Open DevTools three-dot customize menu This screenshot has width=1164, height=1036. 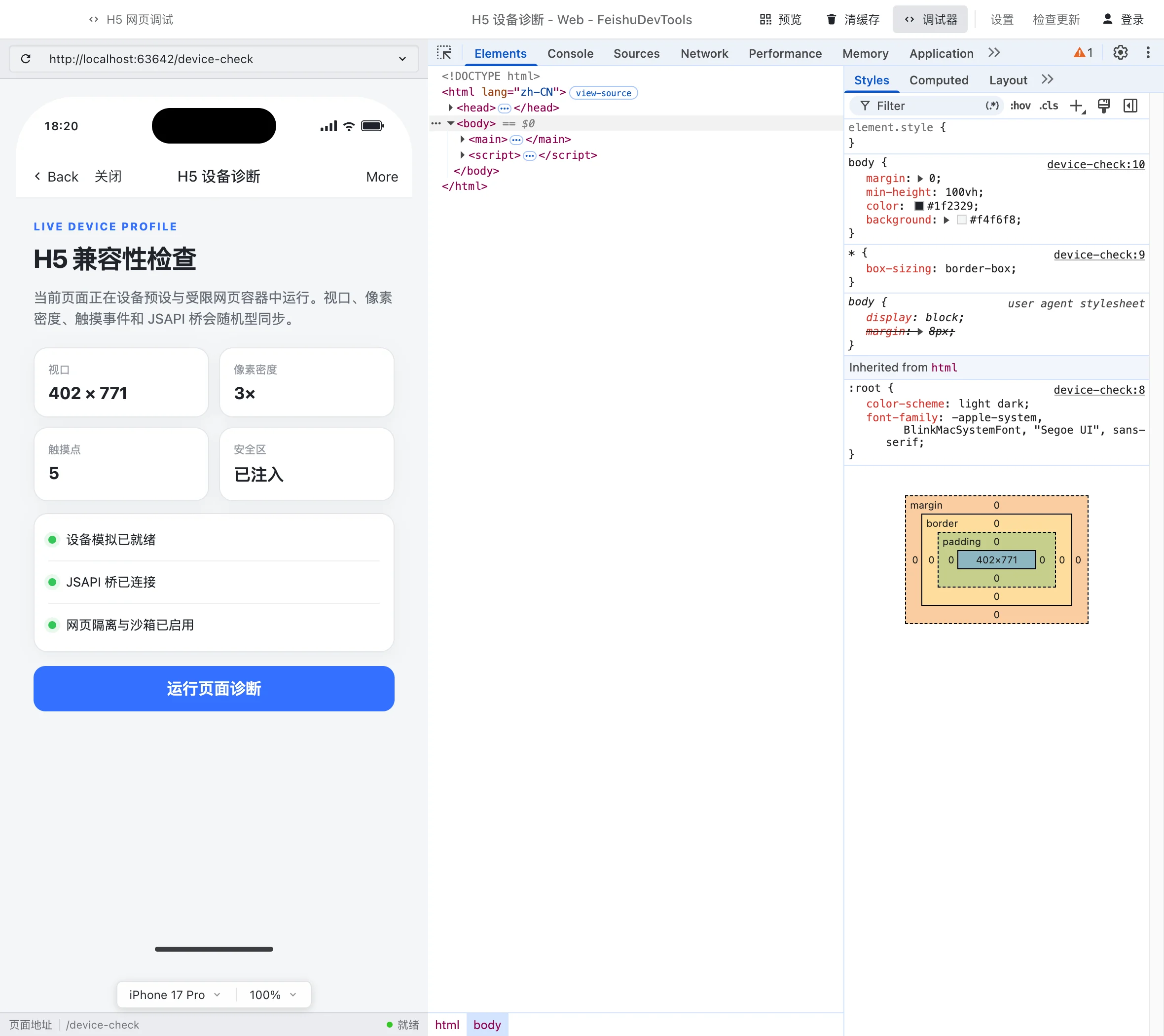(x=1148, y=52)
